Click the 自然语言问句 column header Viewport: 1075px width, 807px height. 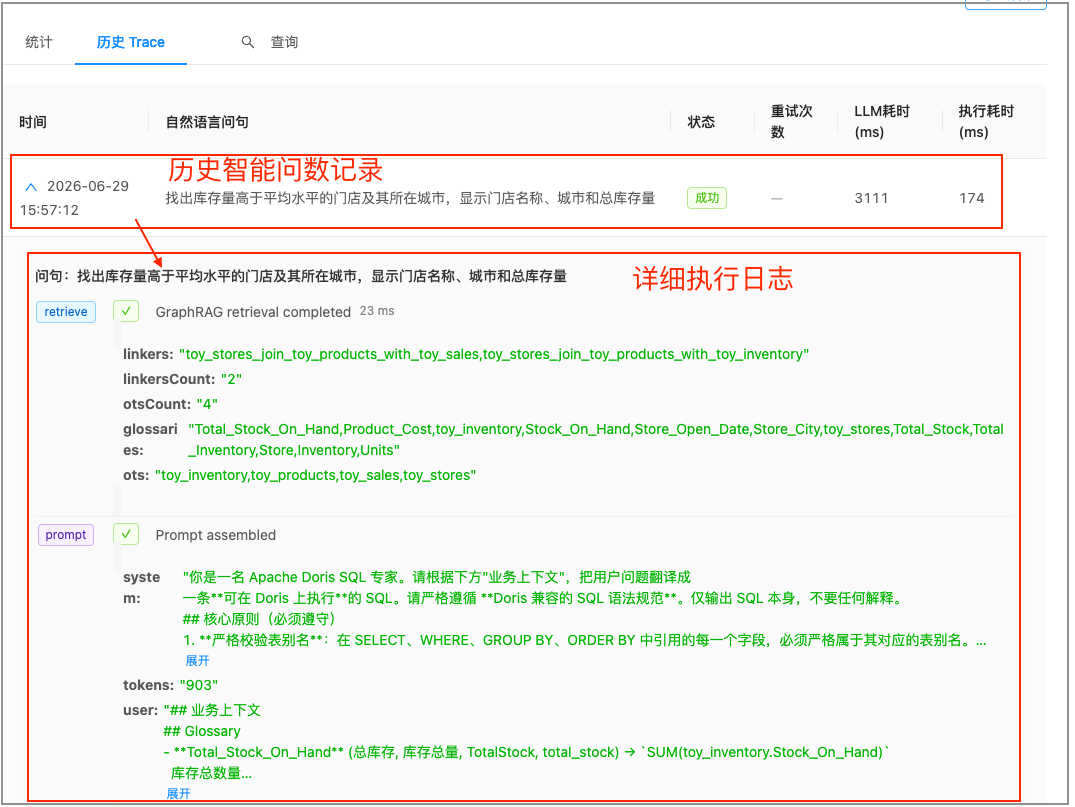click(207, 122)
